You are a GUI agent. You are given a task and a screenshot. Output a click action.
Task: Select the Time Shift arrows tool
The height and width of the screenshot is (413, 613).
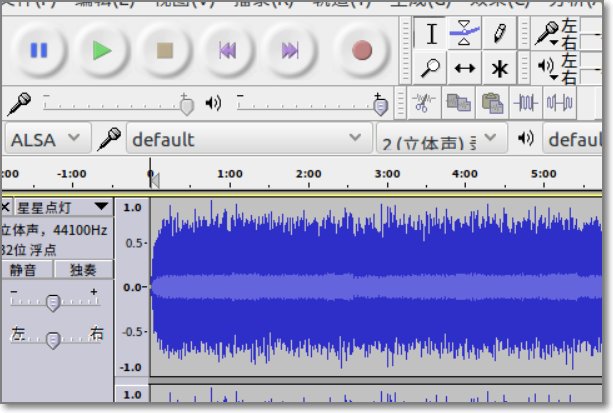(x=464, y=68)
